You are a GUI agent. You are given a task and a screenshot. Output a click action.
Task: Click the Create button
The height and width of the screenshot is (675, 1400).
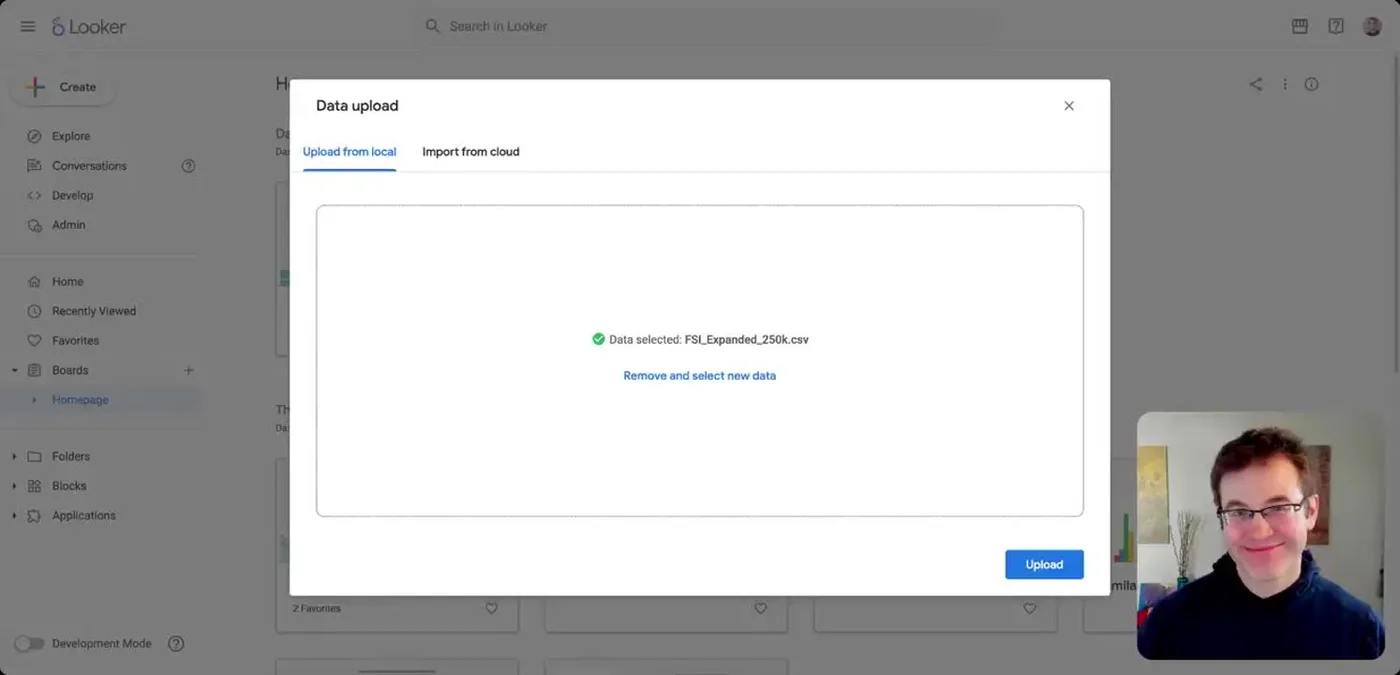(62, 87)
